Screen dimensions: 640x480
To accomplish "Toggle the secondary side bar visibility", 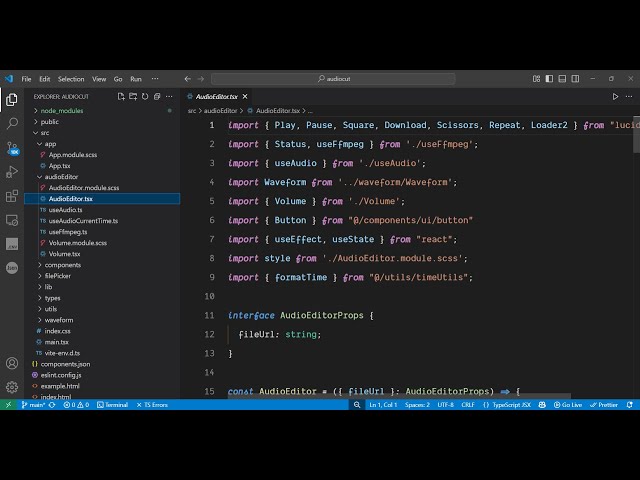I will click(x=575, y=79).
